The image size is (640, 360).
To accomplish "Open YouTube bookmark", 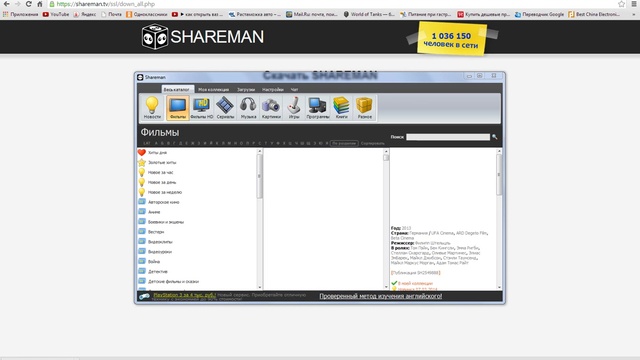I will 56,14.
